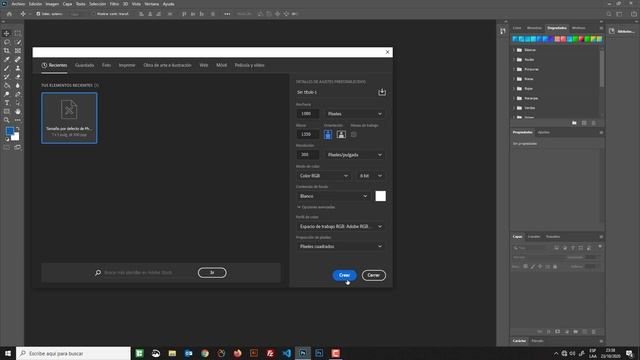
Task: Click the Ir button beside Adobe Stock search
Action: (x=212, y=272)
